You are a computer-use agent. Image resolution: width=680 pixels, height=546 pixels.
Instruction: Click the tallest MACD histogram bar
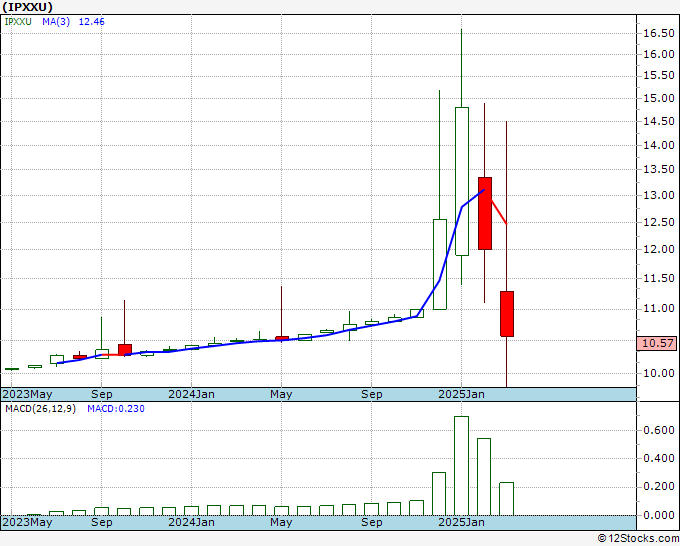click(x=461, y=466)
